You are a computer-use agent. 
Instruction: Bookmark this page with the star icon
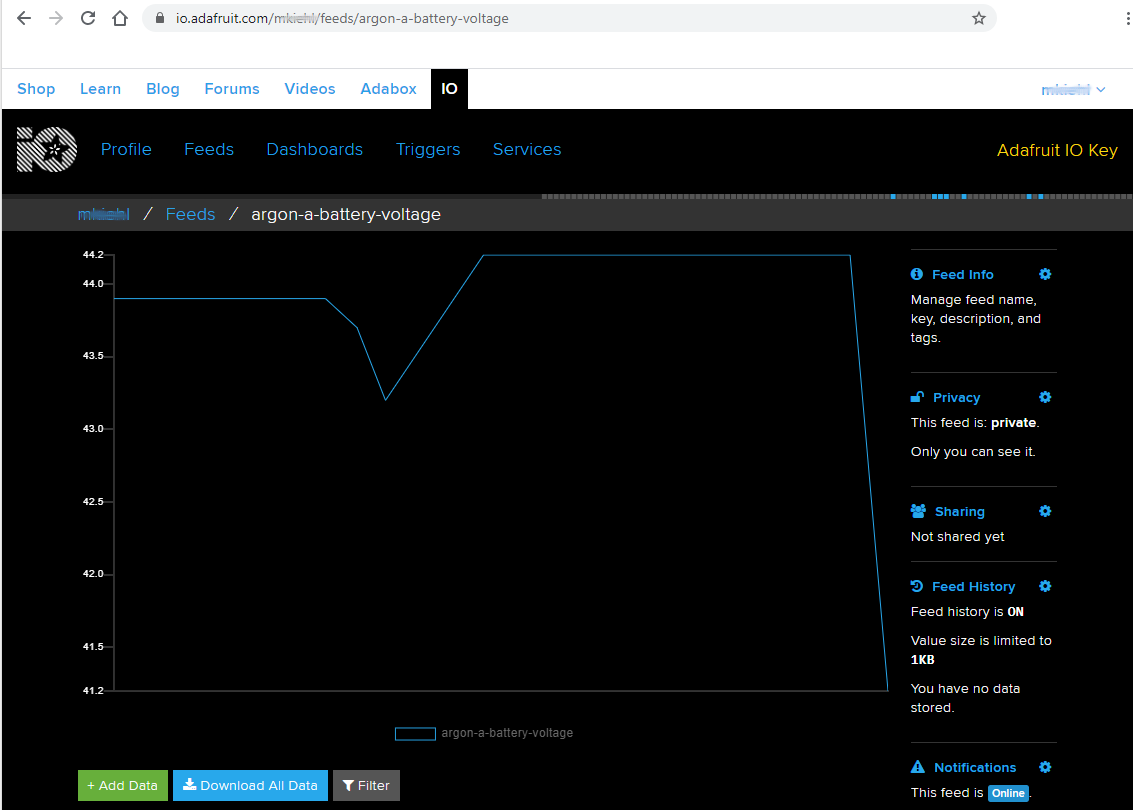978,18
